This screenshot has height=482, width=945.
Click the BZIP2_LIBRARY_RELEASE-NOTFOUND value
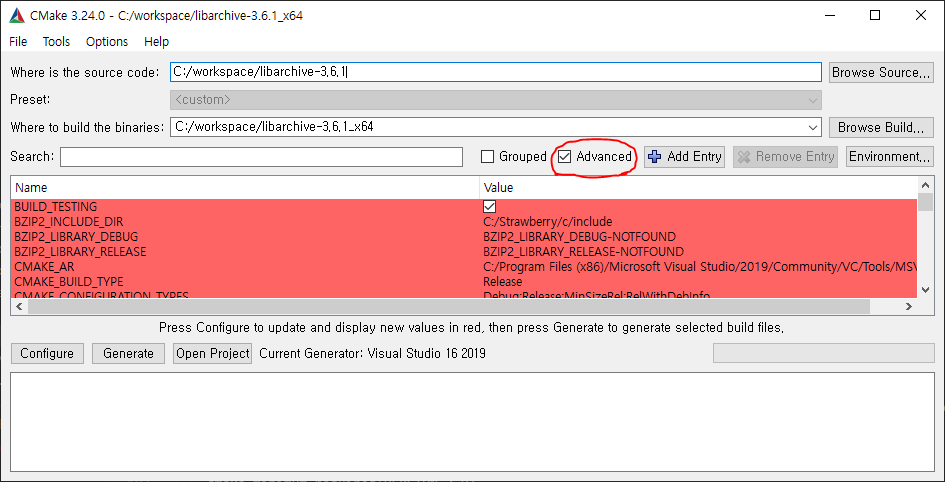click(x=583, y=251)
